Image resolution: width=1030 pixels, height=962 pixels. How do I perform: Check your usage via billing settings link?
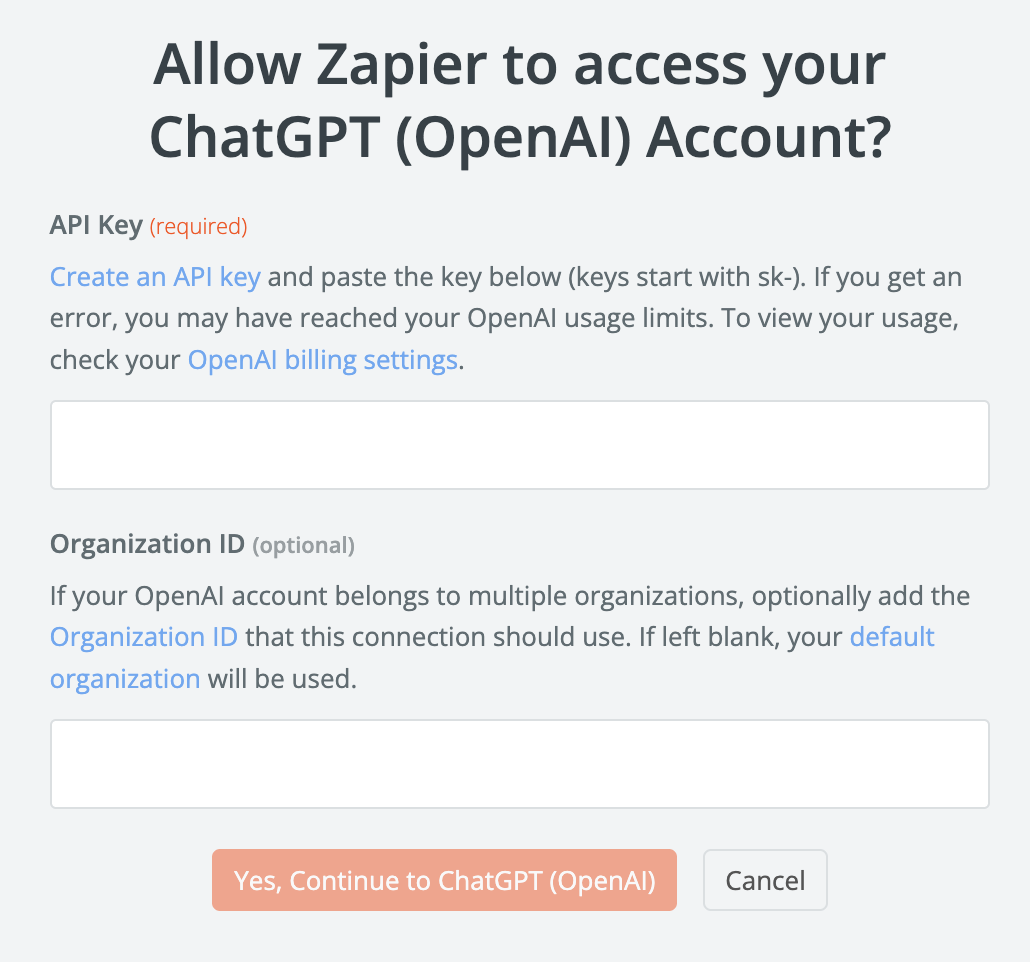point(322,359)
